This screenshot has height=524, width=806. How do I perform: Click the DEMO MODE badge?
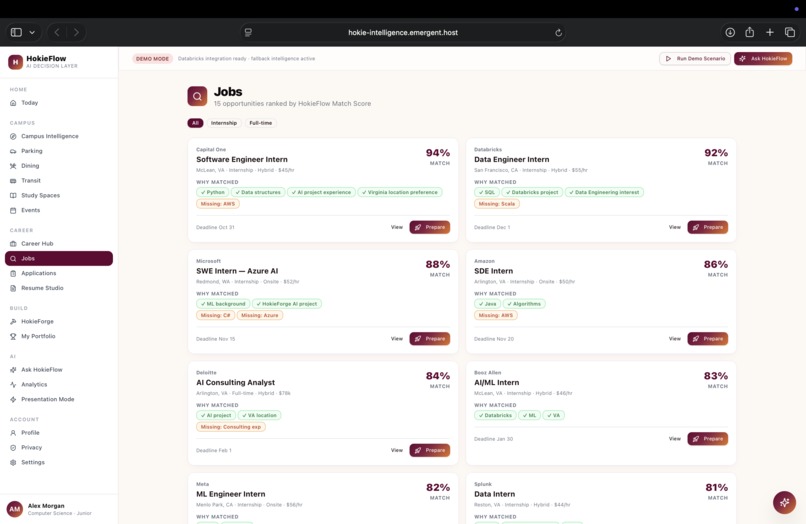[153, 59]
